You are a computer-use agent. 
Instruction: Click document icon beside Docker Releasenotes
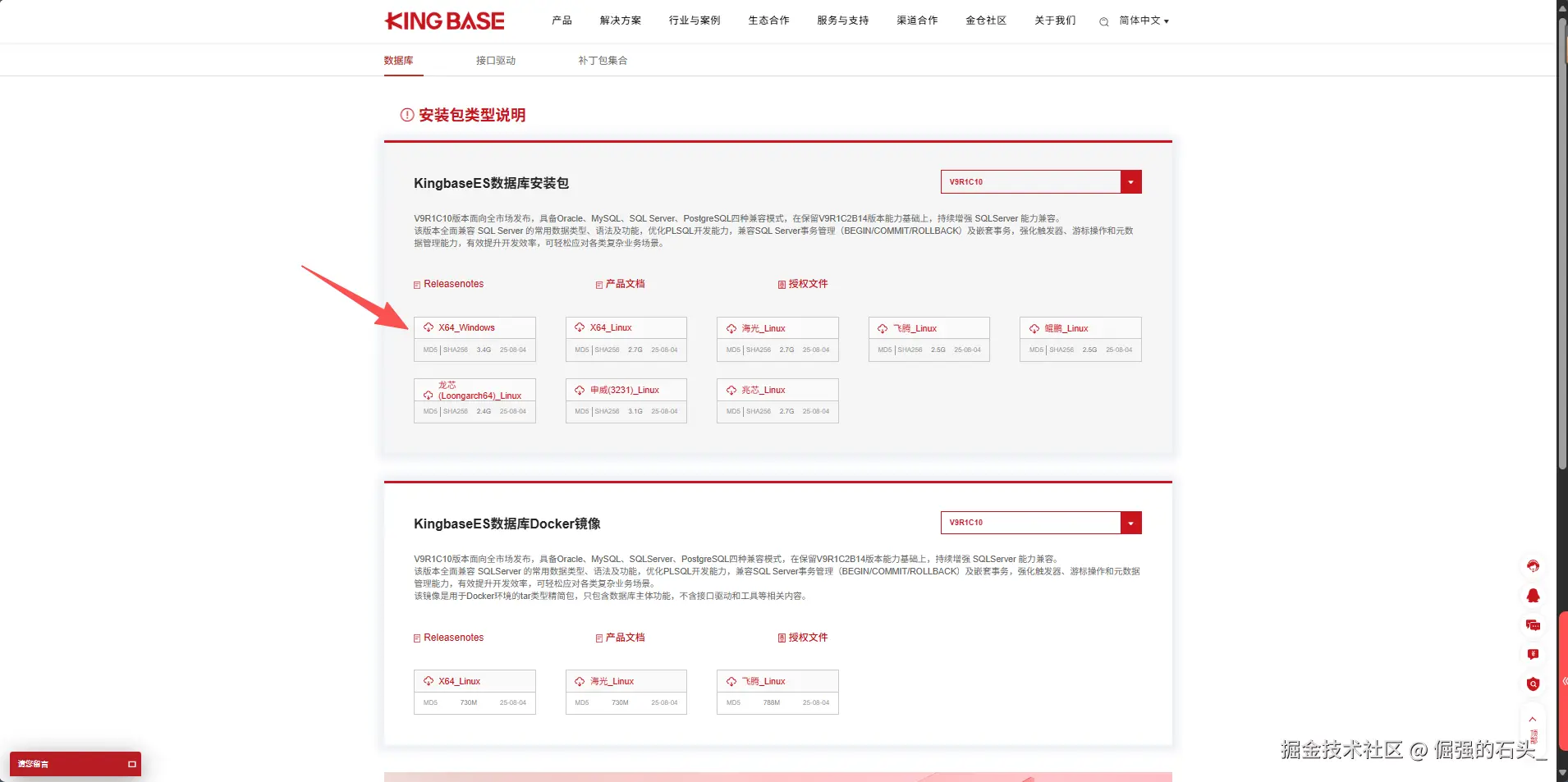click(x=417, y=638)
